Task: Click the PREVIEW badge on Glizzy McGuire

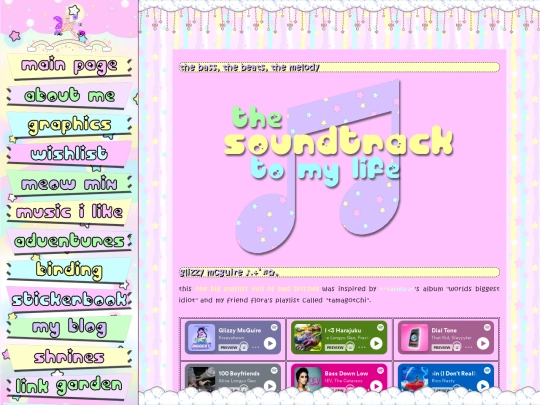Action: 228,347
